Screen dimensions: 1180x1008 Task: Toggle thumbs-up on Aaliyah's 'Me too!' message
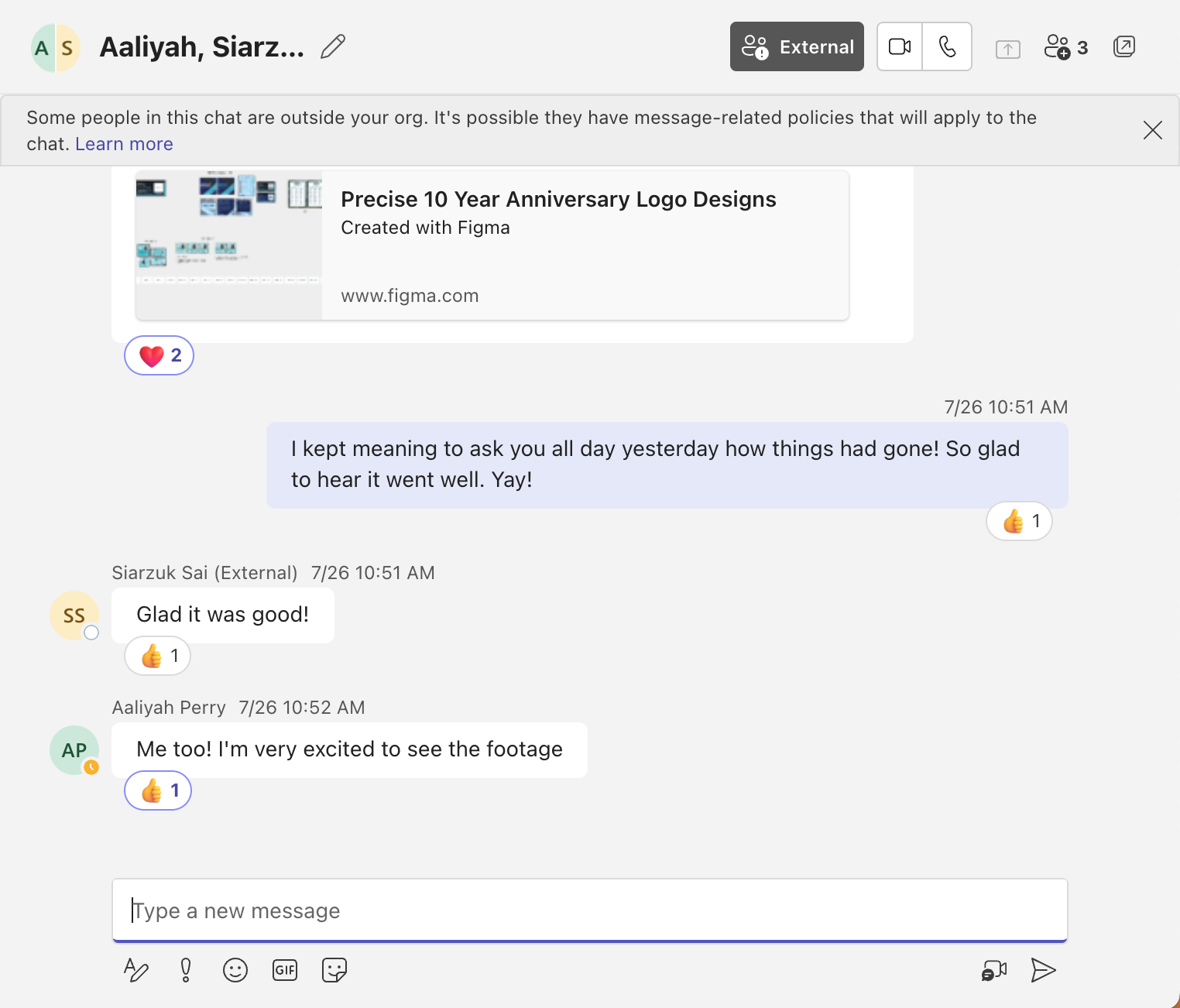point(157,790)
